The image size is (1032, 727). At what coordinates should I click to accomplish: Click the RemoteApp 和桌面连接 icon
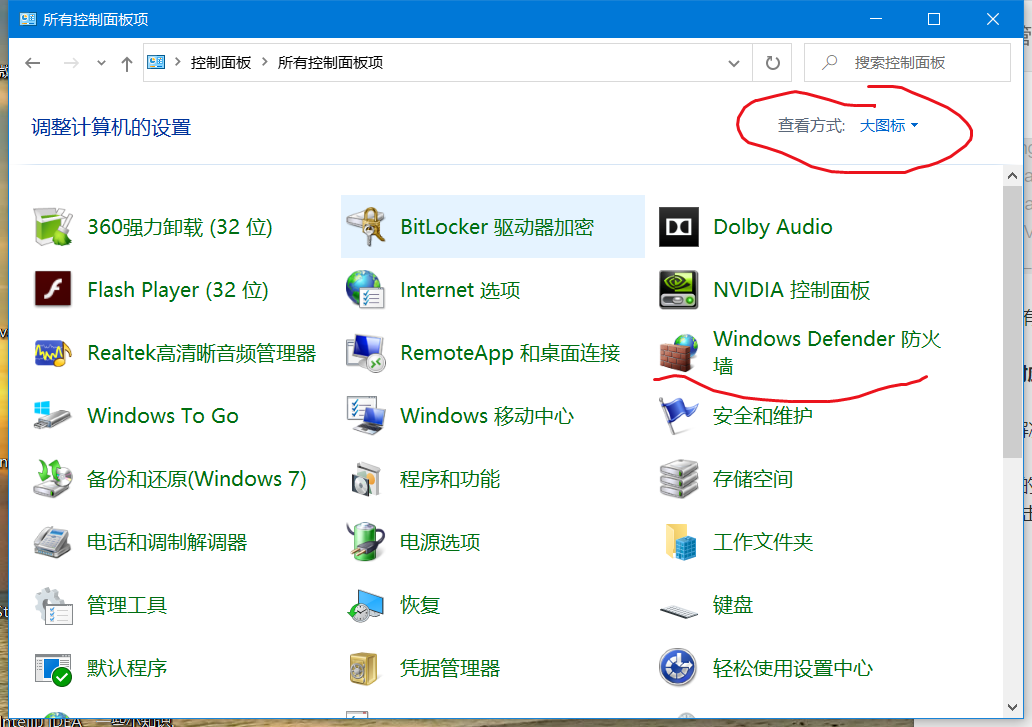[x=366, y=353]
